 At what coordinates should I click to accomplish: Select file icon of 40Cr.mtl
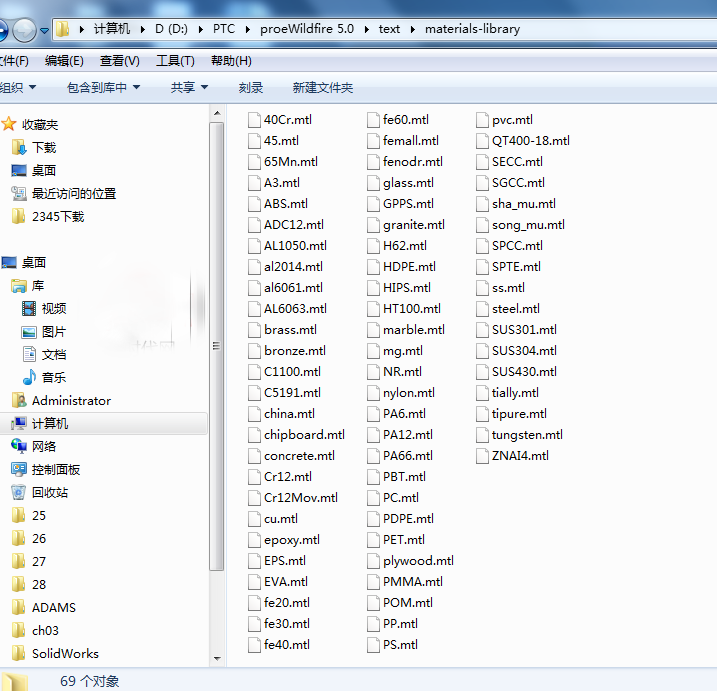pos(254,120)
